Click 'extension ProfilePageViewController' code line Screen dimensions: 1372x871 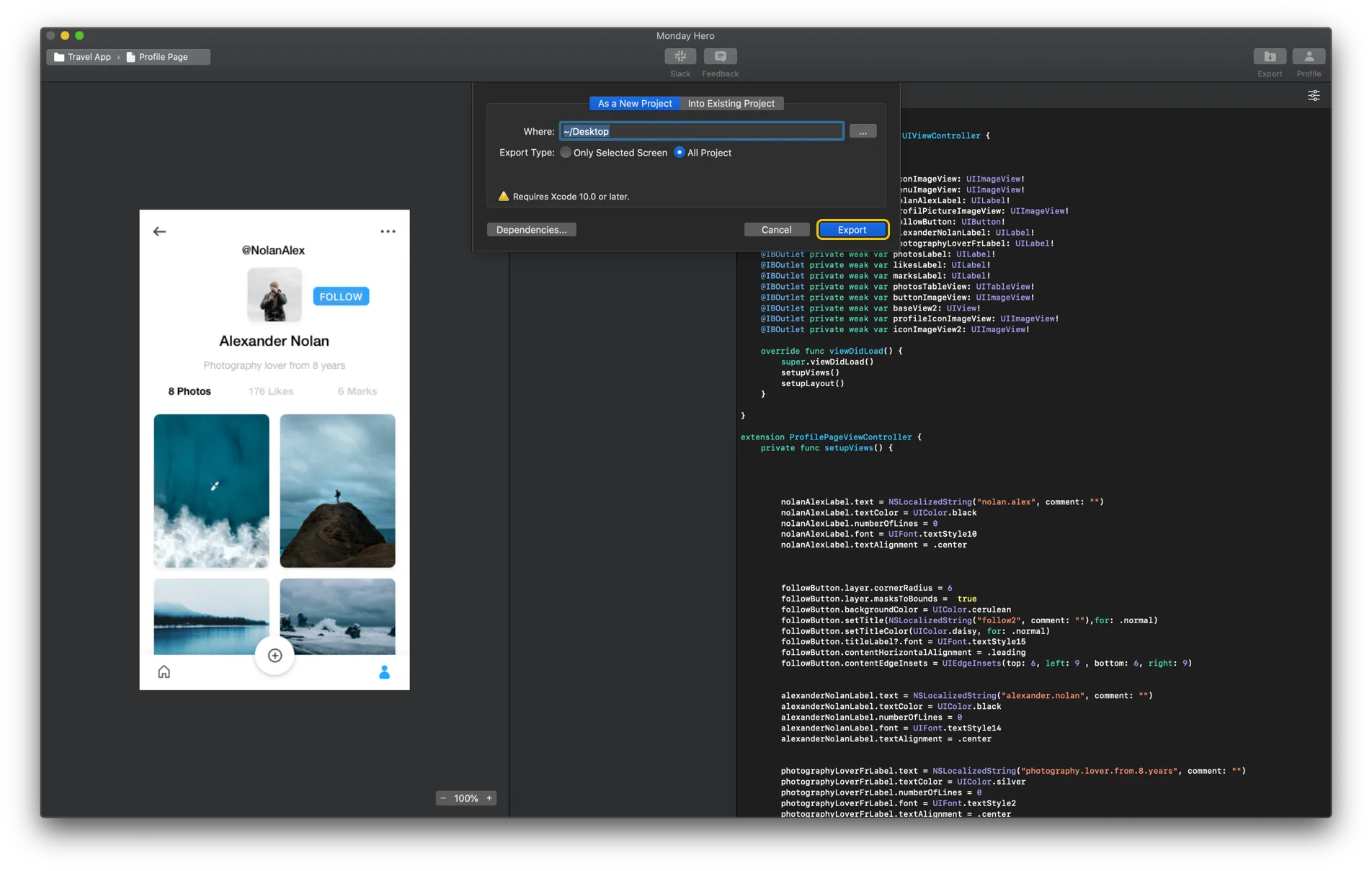tap(831, 437)
